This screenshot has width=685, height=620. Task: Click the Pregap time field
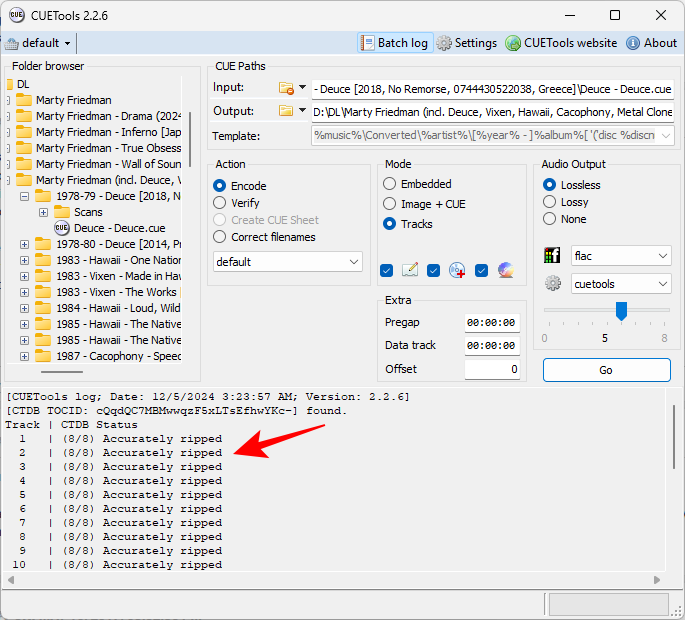tap(492, 323)
